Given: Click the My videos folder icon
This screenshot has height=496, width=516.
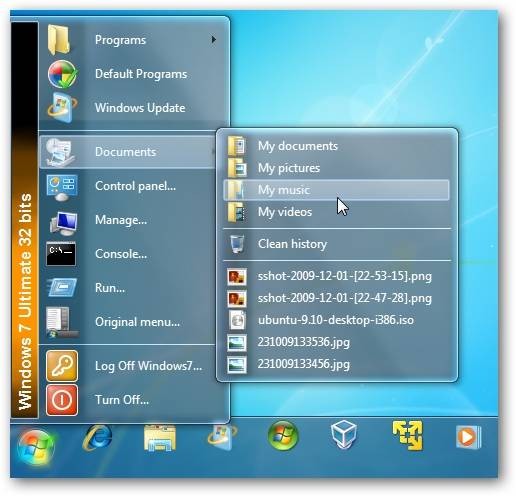Looking at the screenshot, I should coord(237,212).
